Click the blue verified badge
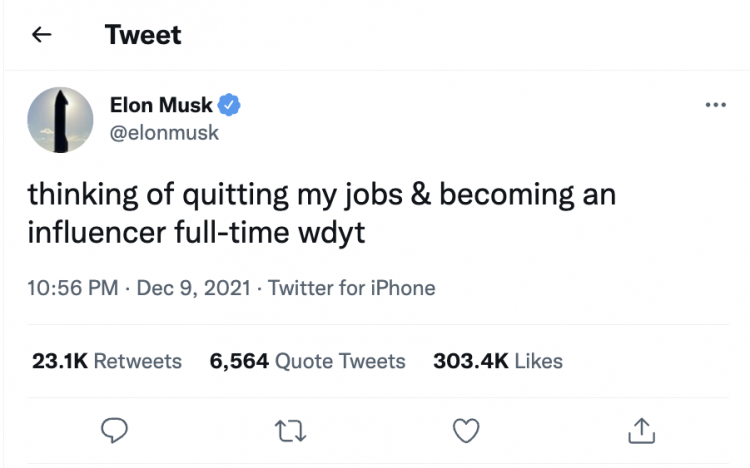750x468 pixels. click(x=229, y=105)
